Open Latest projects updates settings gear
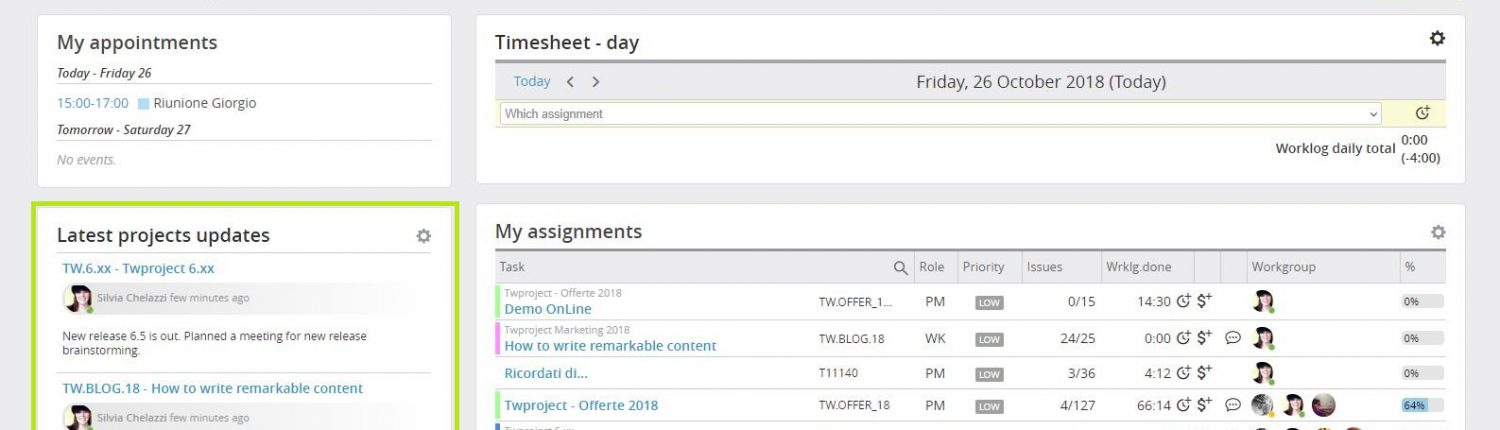 tap(424, 236)
